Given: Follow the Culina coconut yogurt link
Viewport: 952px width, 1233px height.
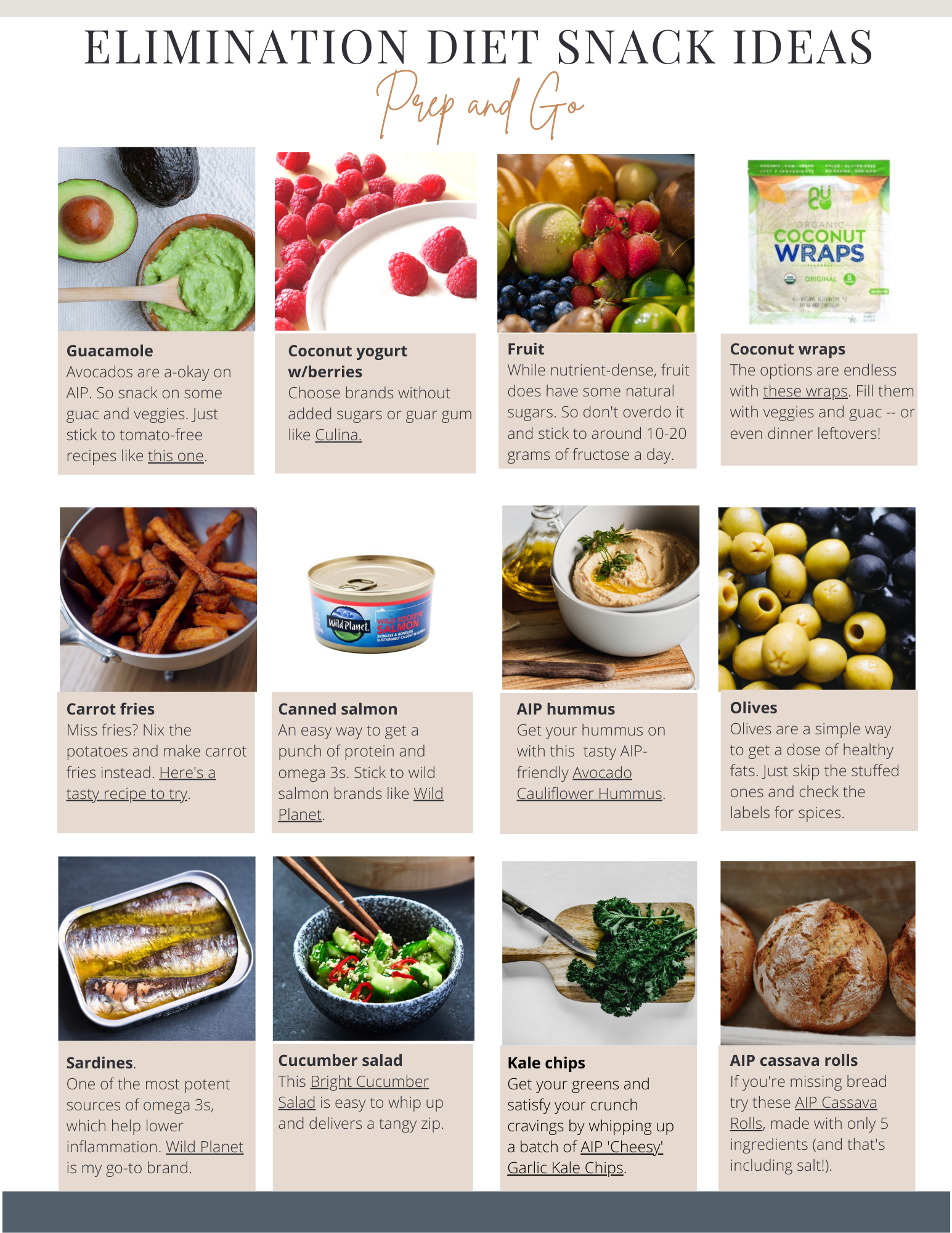Looking at the screenshot, I should click(x=338, y=435).
